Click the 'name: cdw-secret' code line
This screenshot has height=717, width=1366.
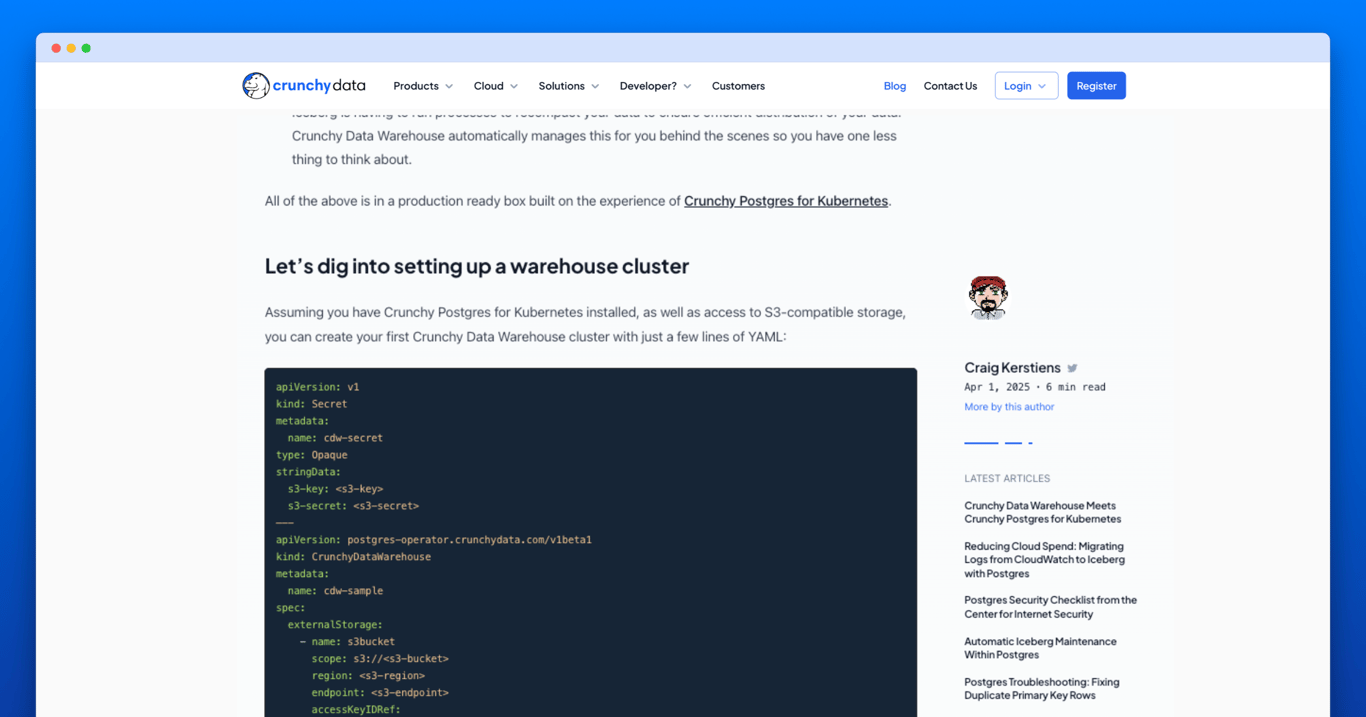tap(335, 438)
